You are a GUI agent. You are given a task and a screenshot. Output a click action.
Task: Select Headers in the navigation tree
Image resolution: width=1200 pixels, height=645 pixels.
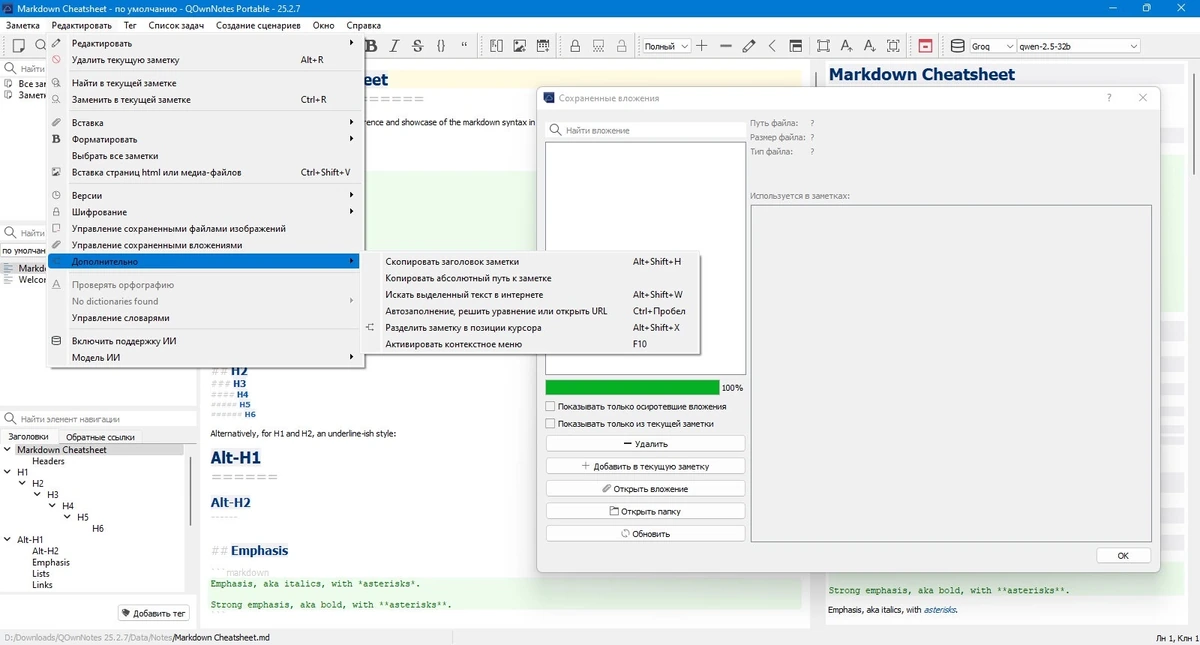48,461
